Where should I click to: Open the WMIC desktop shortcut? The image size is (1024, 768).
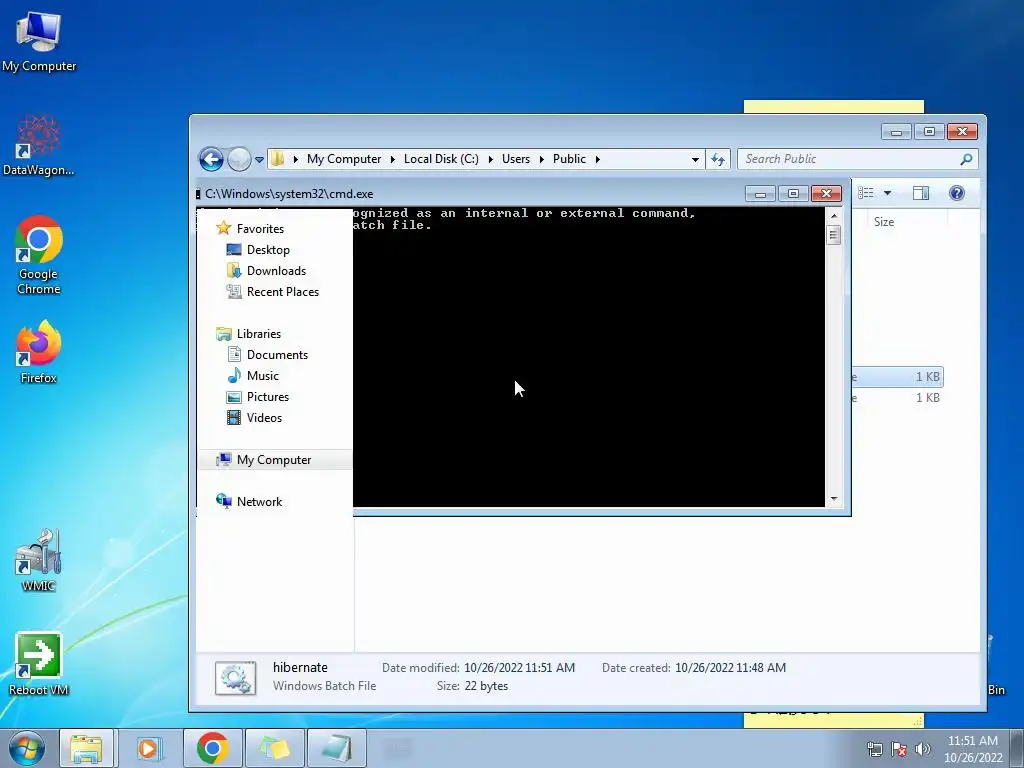[39, 560]
